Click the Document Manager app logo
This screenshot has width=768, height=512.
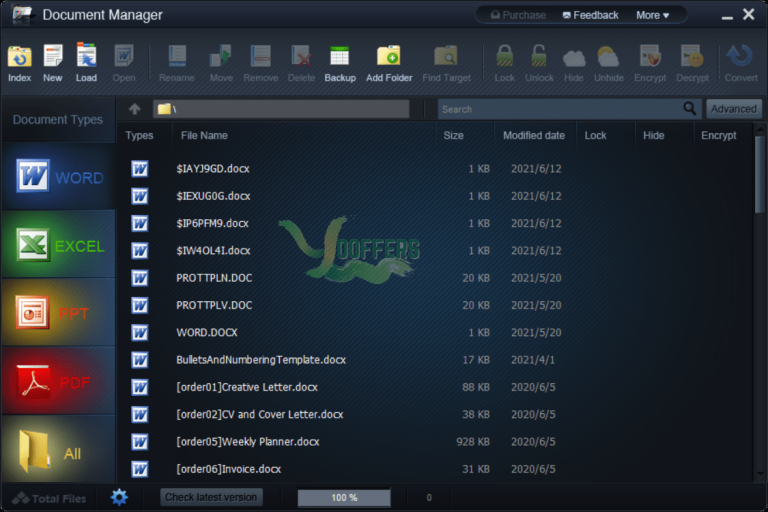coord(23,15)
